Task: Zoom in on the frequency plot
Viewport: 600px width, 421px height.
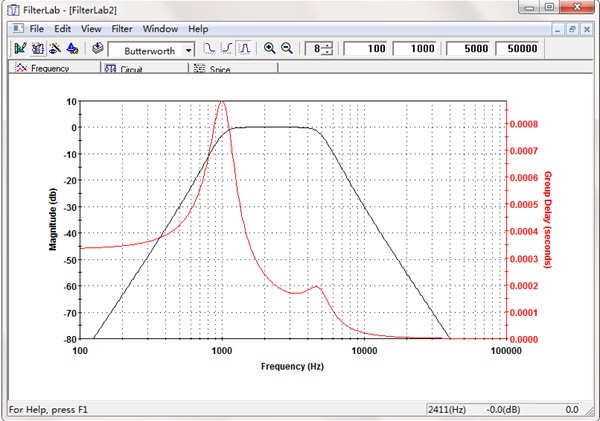Action: tap(269, 48)
